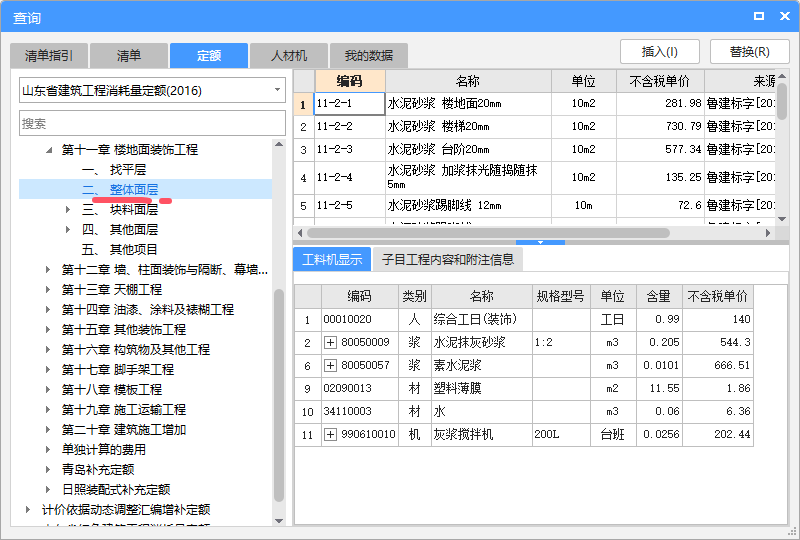The height and width of the screenshot is (540, 800).
Task: Show the 工料机显示 tab
Action: tap(332, 259)
